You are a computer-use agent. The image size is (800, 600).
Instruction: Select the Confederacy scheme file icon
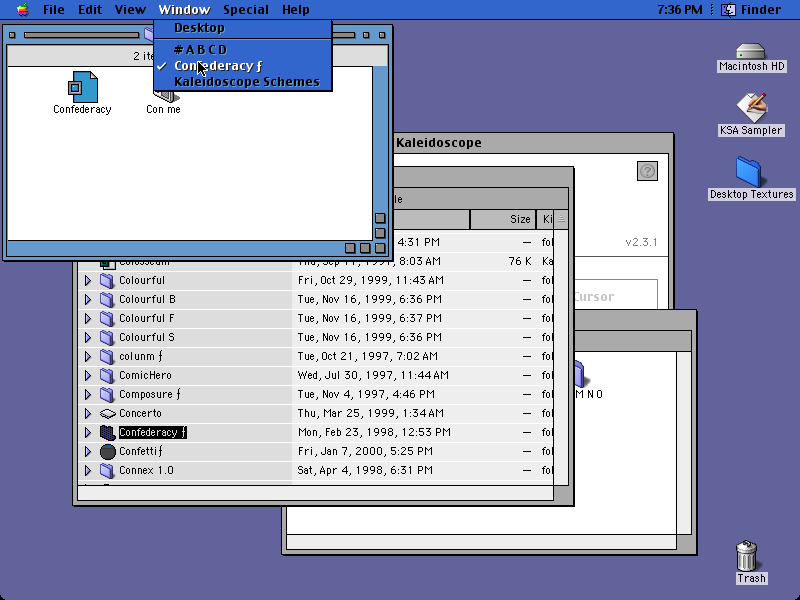82,87
